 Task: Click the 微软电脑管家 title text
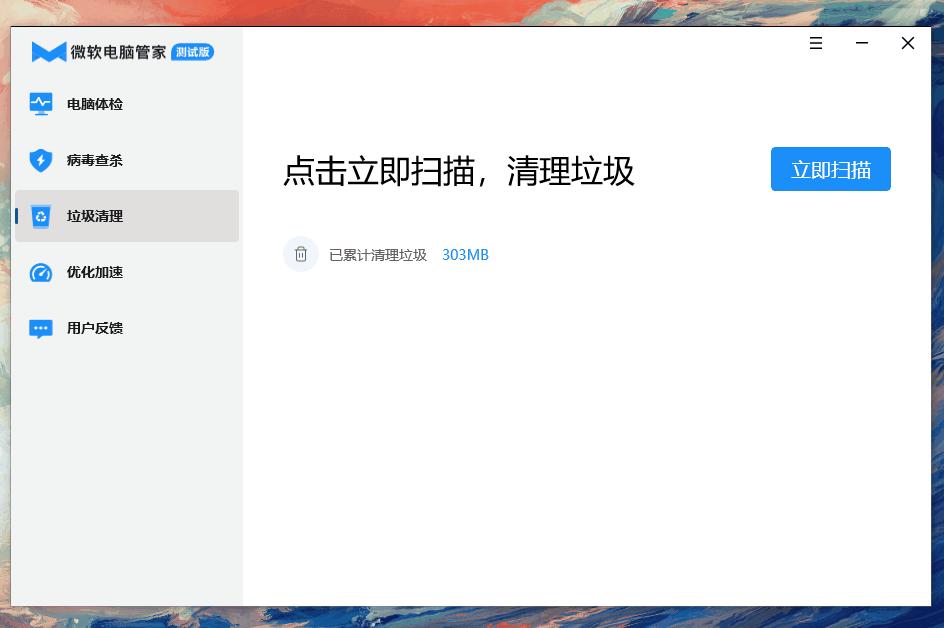119,52
